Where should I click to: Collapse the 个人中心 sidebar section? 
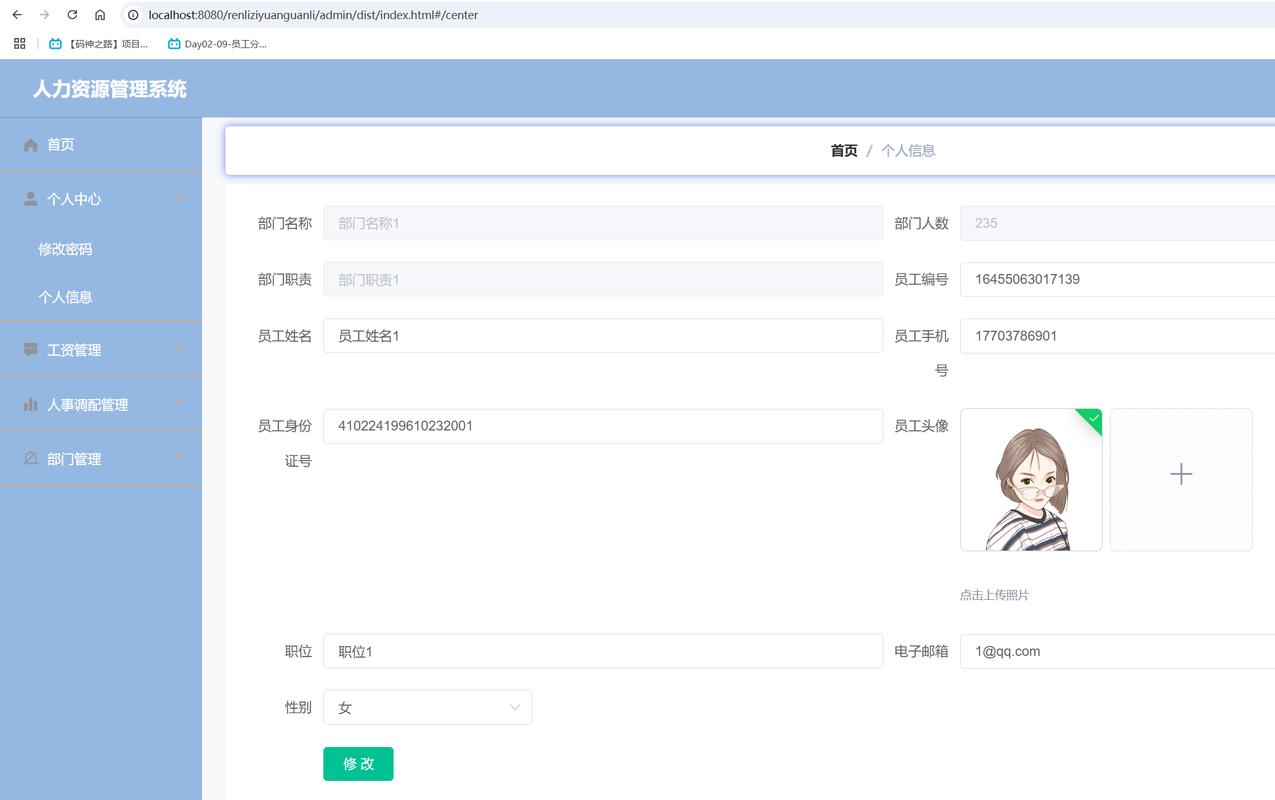click(180, 197)
